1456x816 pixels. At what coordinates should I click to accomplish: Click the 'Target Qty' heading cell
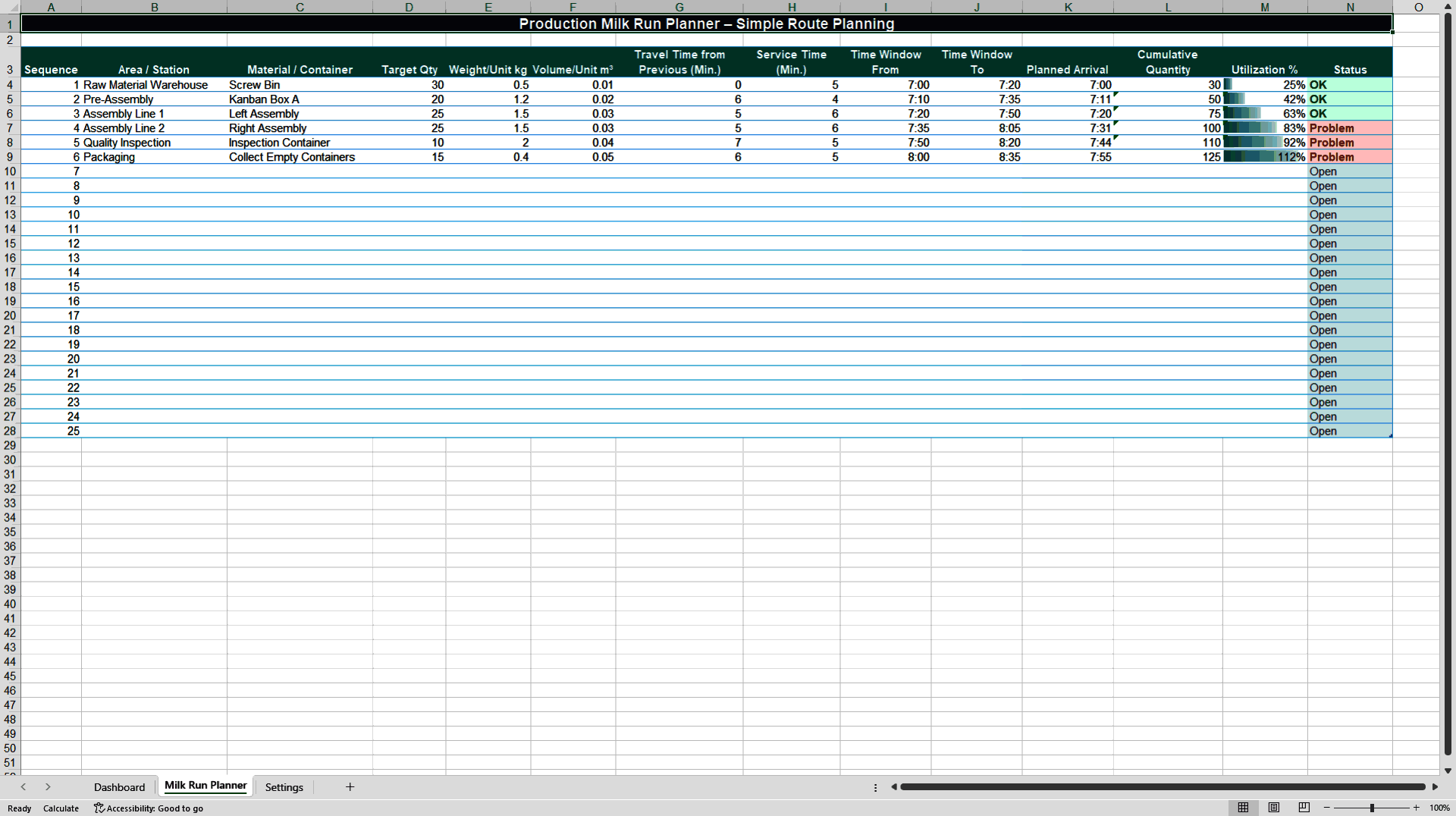tap(409, 62)
